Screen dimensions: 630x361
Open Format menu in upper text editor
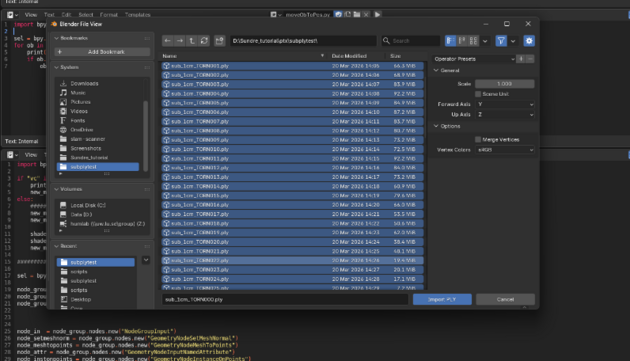(x=108, y=15)
